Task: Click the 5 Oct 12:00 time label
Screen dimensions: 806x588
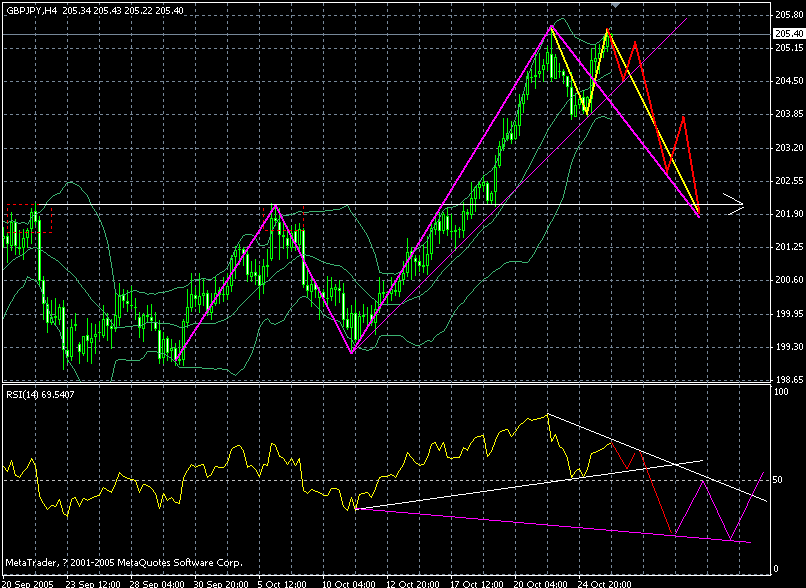Action: tap(283, 584)
